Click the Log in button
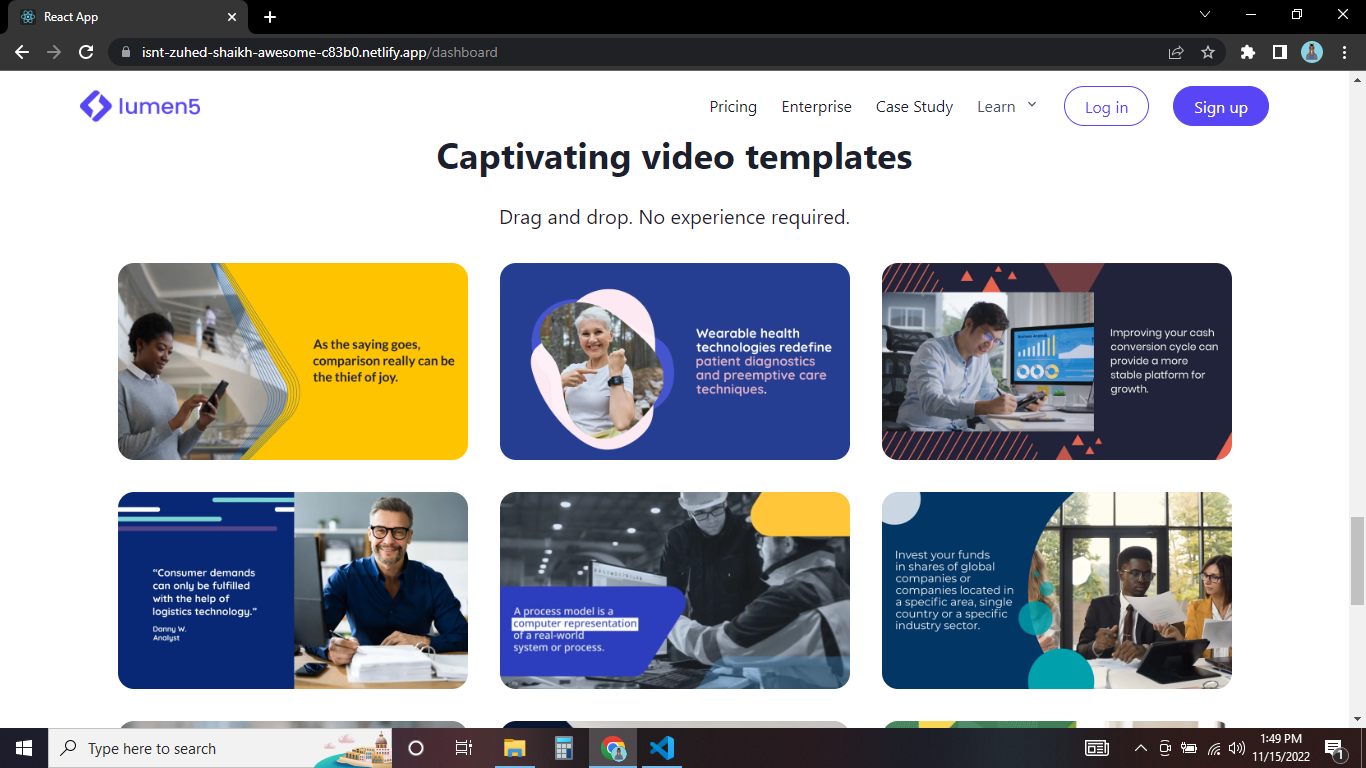Viewport: 1366px width, 768px height. 1106,107
